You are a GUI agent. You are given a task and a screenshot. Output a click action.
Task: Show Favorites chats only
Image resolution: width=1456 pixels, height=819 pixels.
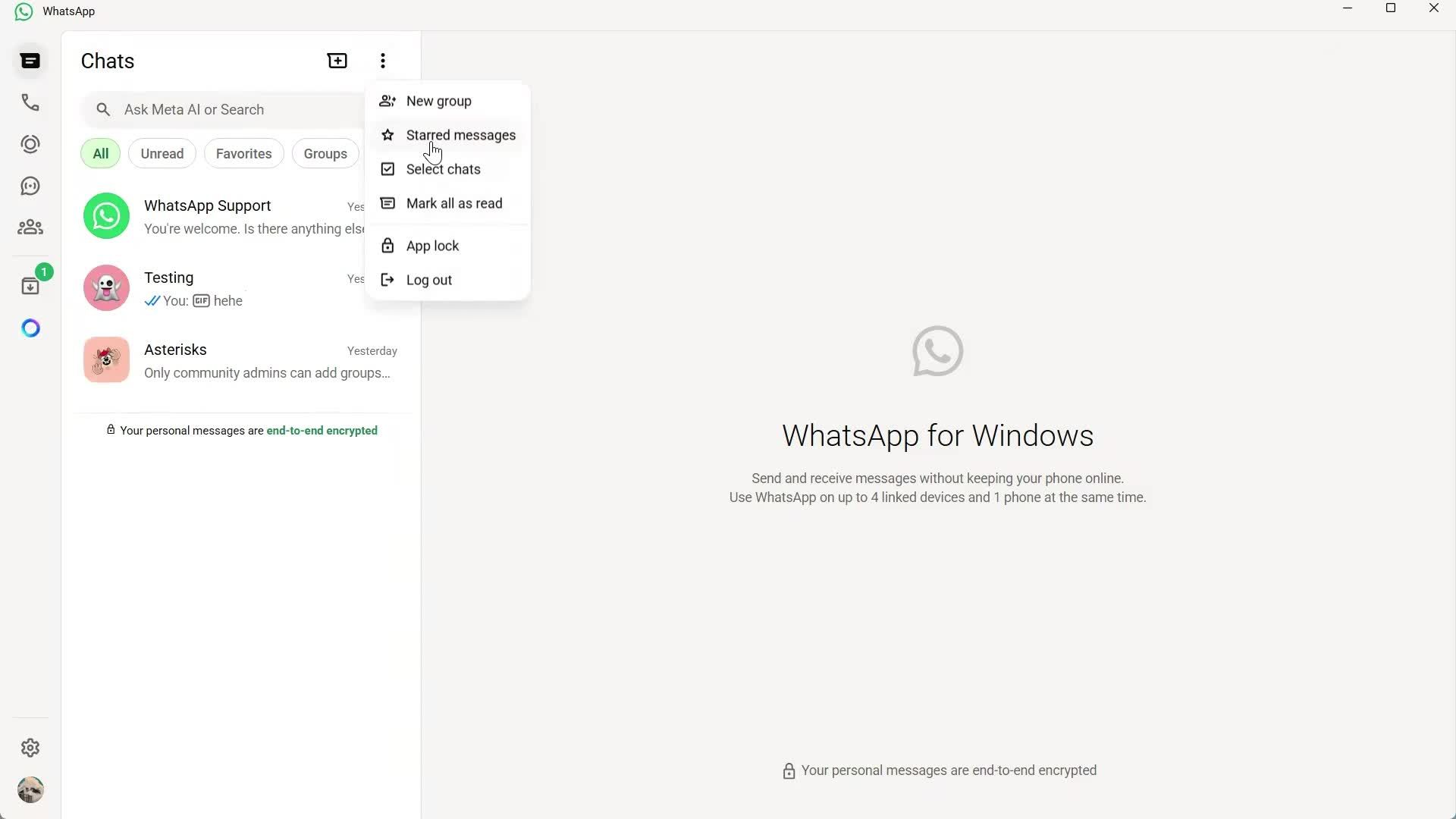click(x=243, y=153)
